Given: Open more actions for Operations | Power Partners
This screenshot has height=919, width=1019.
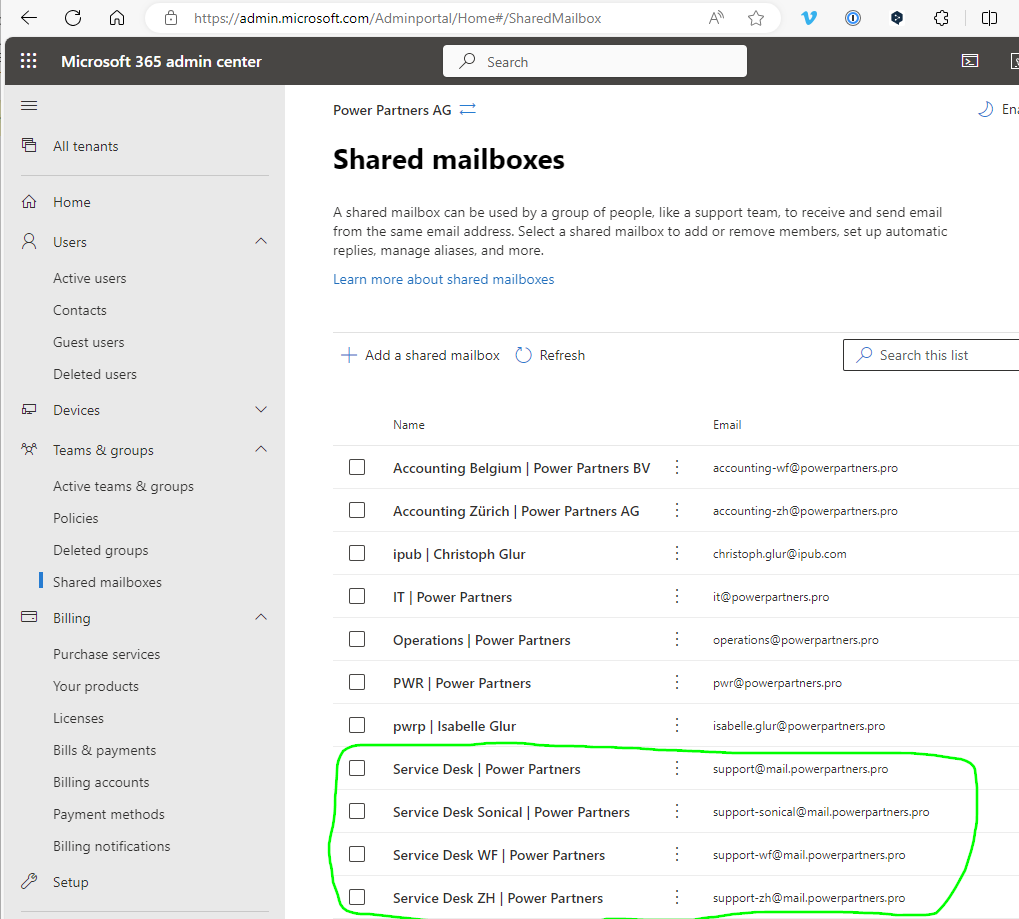Looking at the screenshot, I should (x=677, y=640).
